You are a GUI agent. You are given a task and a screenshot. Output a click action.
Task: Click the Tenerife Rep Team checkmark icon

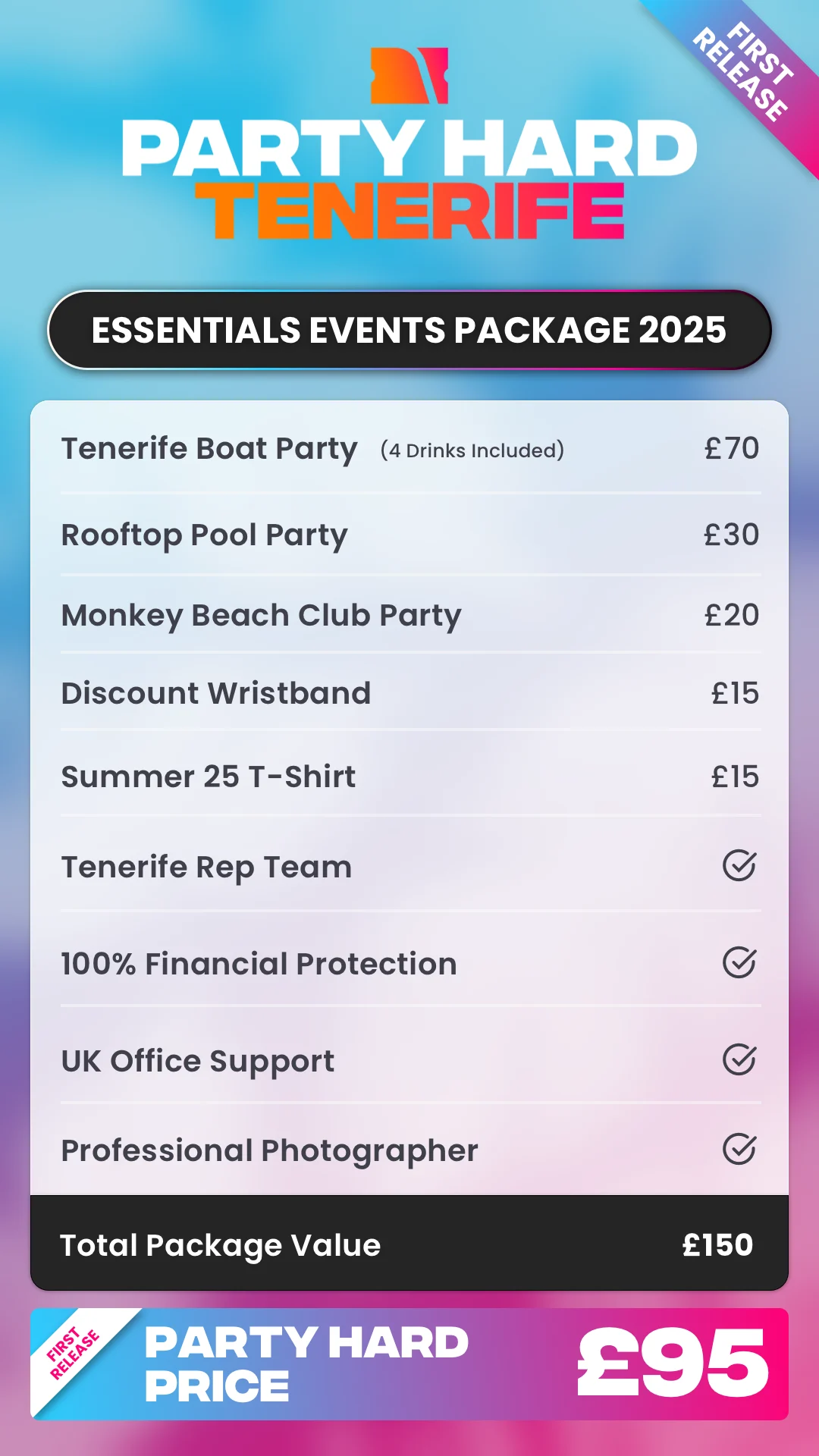tap(739, 865)
